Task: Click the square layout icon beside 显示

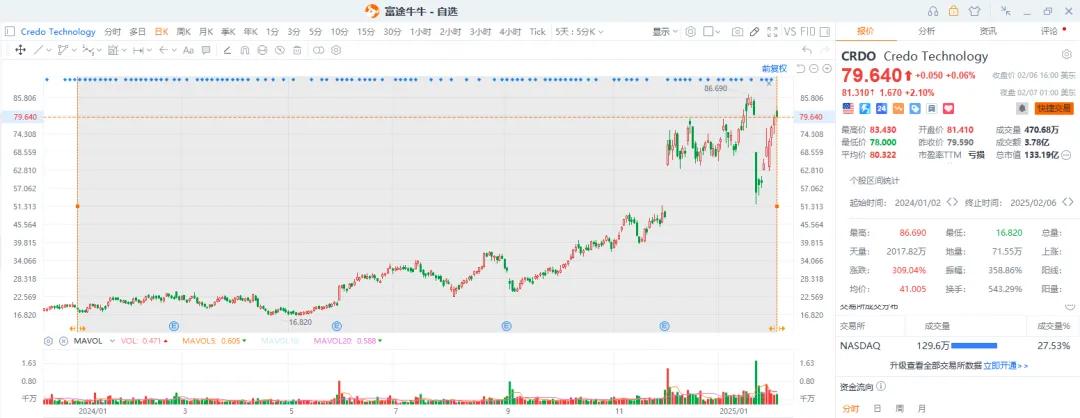Action: tap(708, 32)
